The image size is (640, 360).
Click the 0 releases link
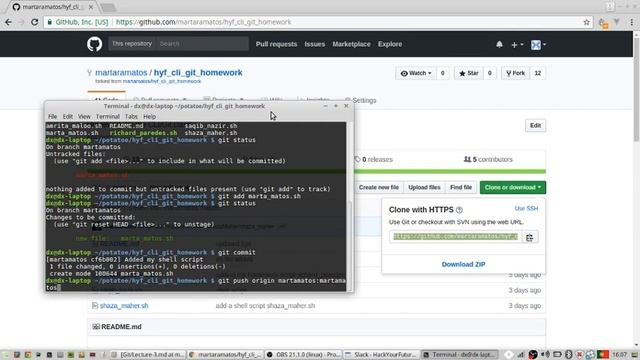click(373, 160)
